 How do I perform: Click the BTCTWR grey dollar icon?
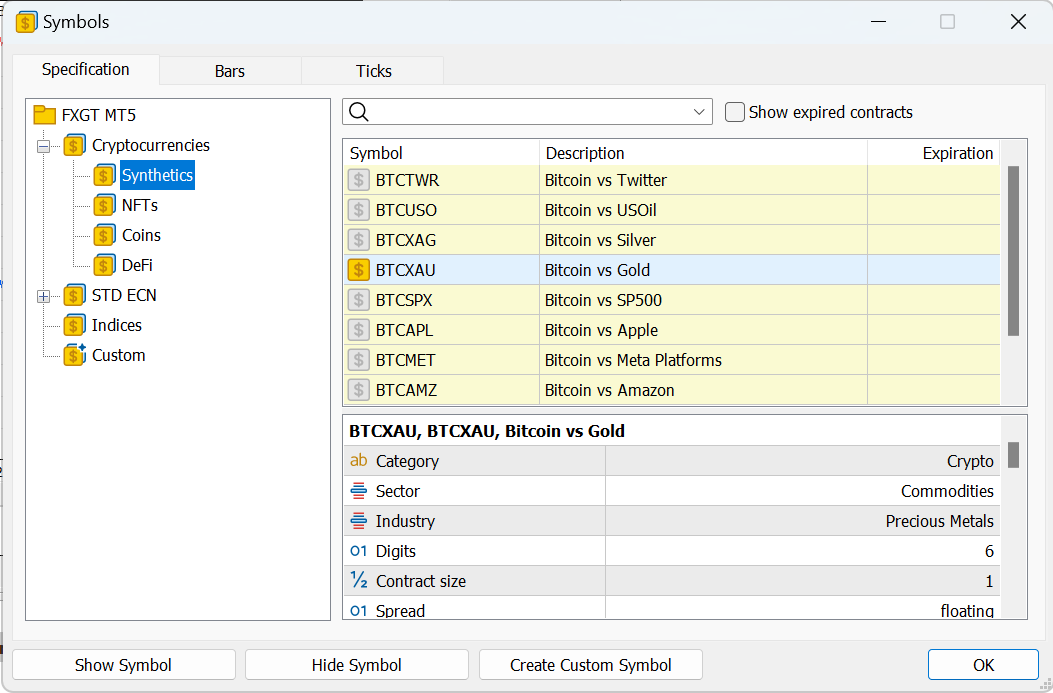(358, 180)
